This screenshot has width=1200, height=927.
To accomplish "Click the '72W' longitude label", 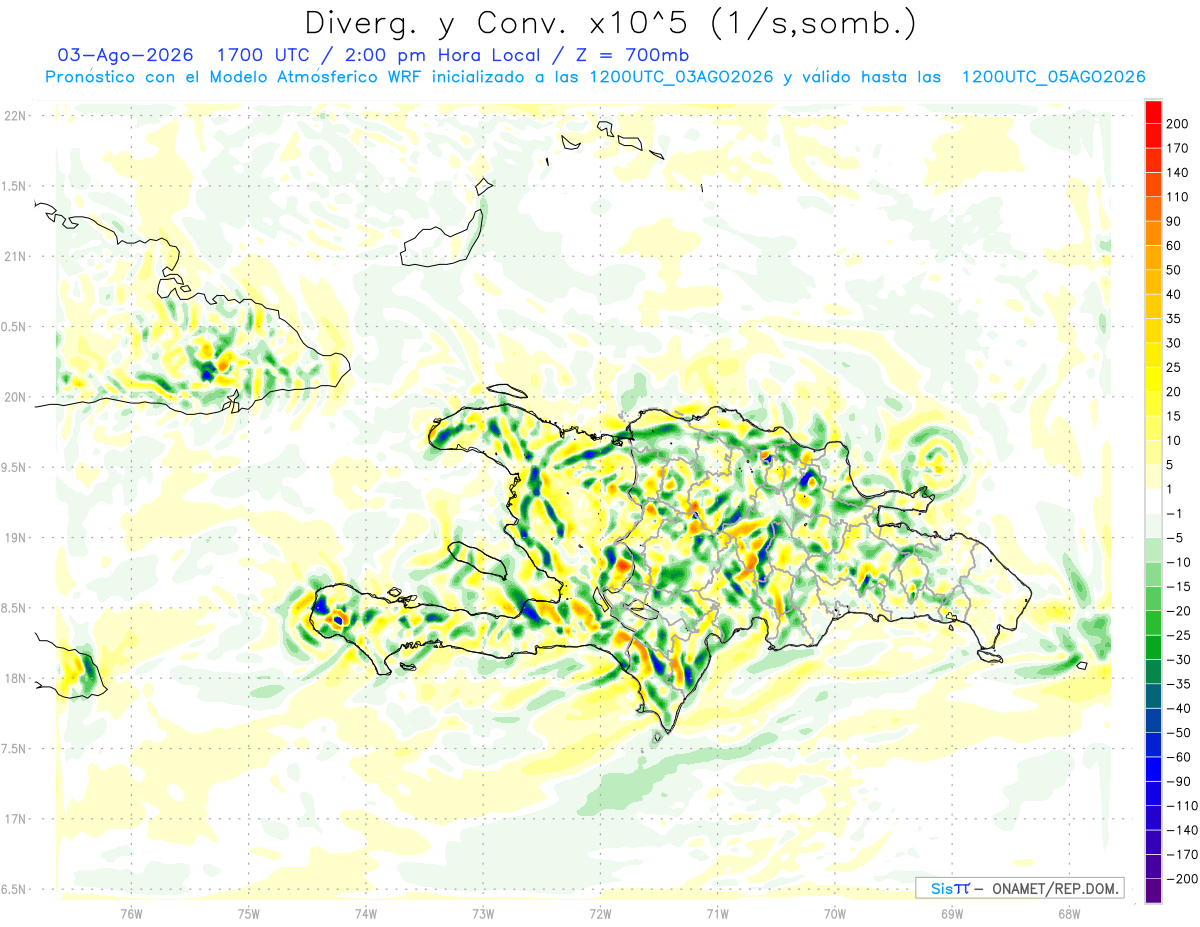I will [600, 914].
